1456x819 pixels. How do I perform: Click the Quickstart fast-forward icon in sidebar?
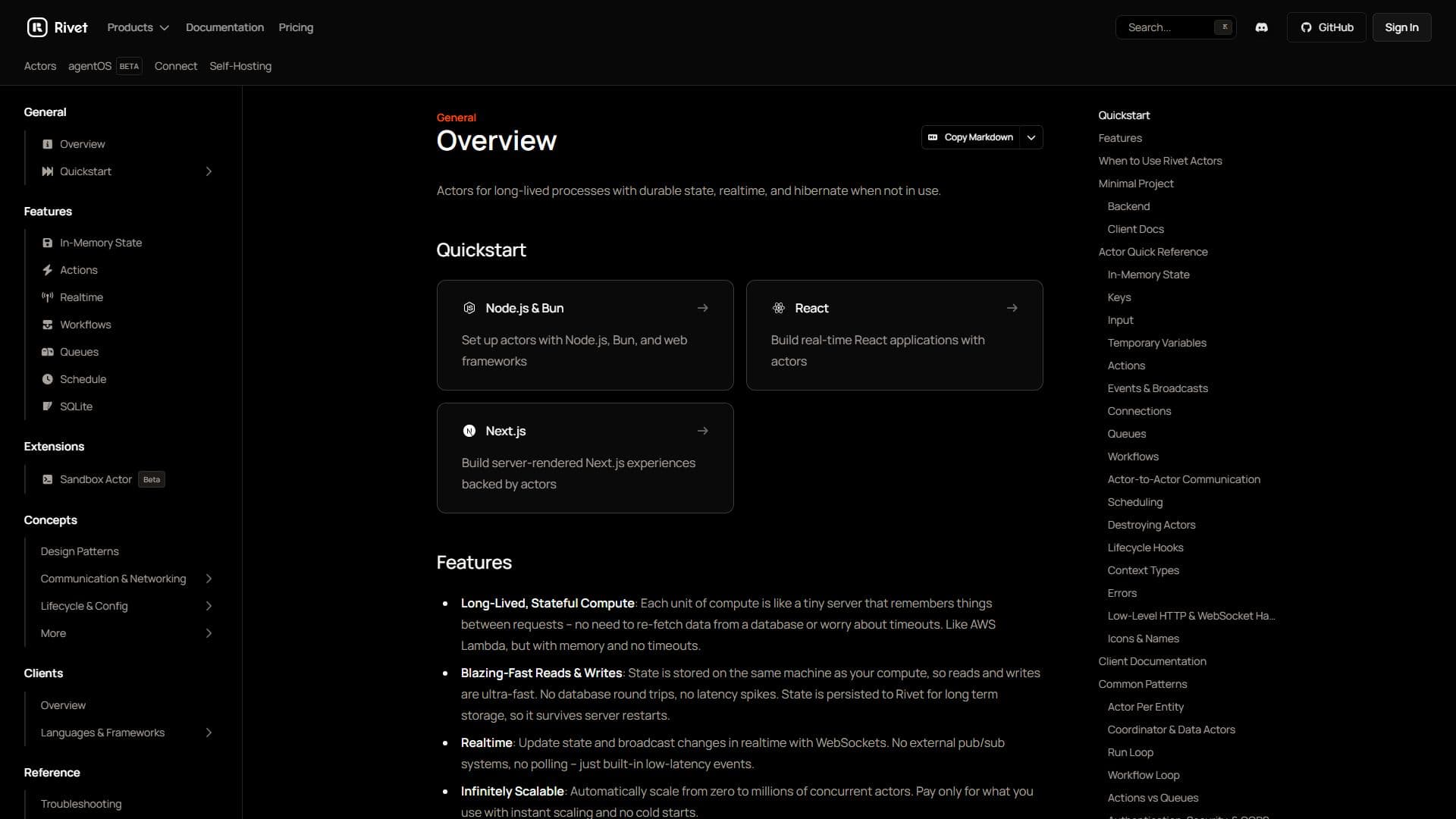(x=48, y=171)
